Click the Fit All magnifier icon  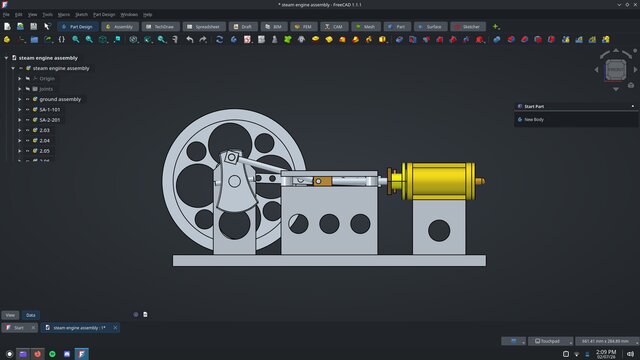[76, 40]
